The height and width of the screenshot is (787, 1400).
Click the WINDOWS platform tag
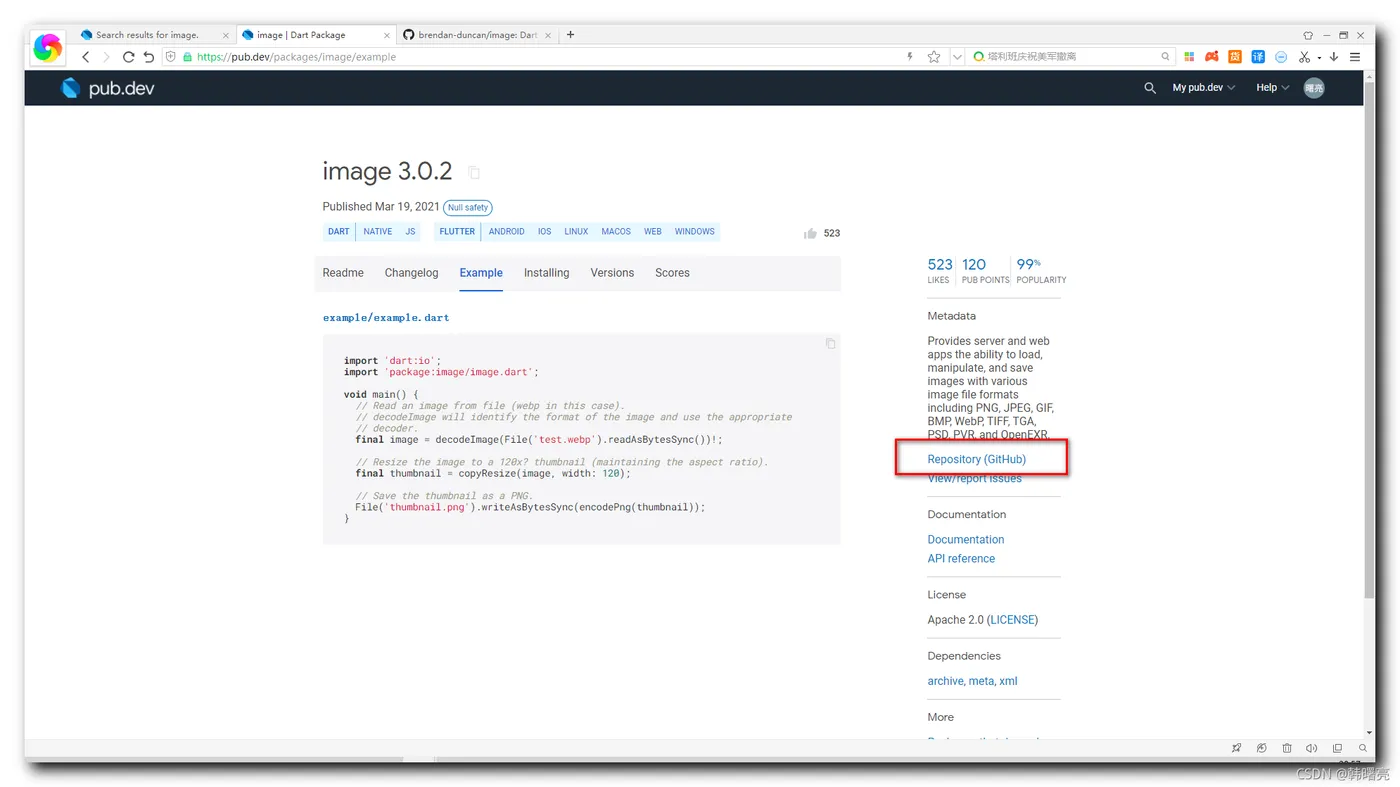tap(694, 232)
